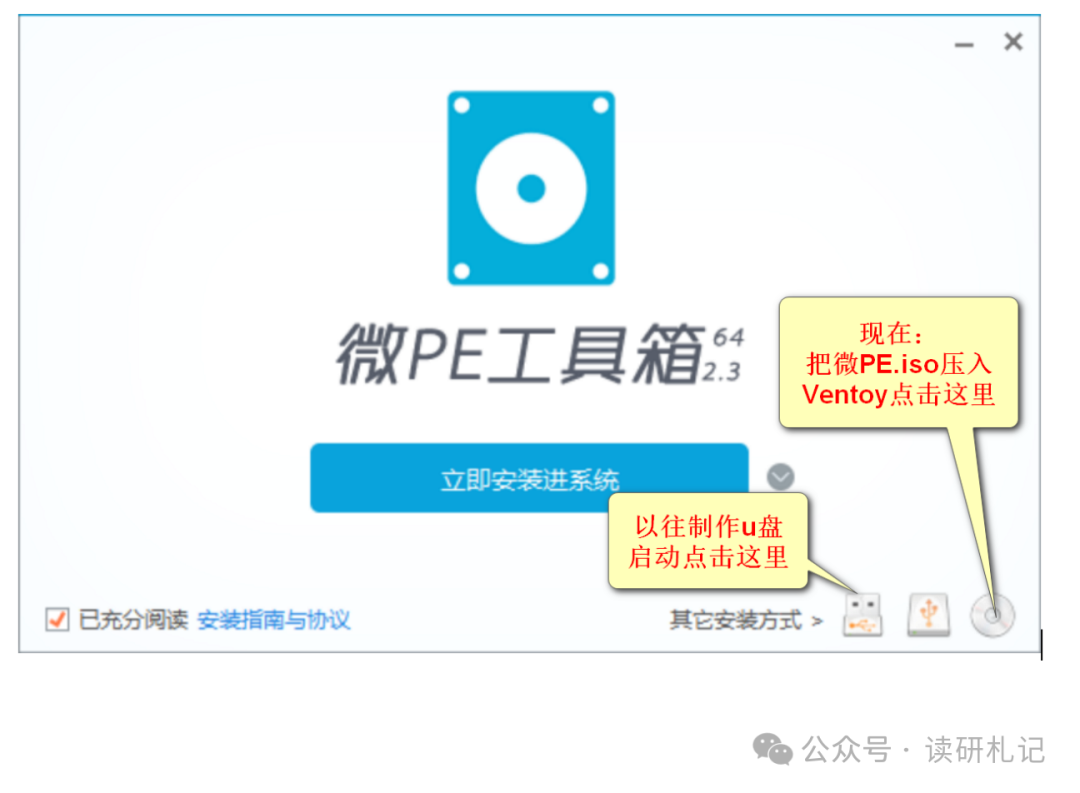Open the 安装指南与协议 link
This screenshot has width=1080, height=793.
click(273, 620)
